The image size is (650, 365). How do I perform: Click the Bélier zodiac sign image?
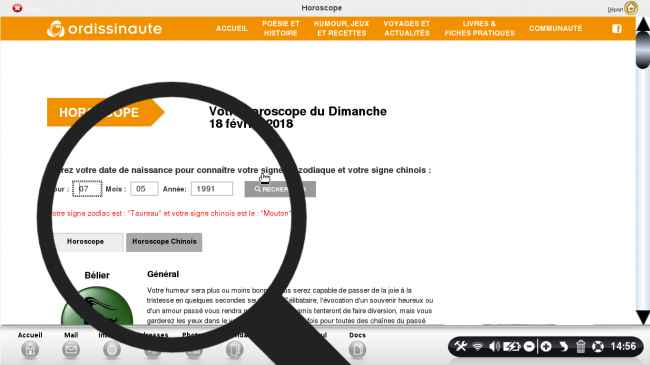coord(97,306)
